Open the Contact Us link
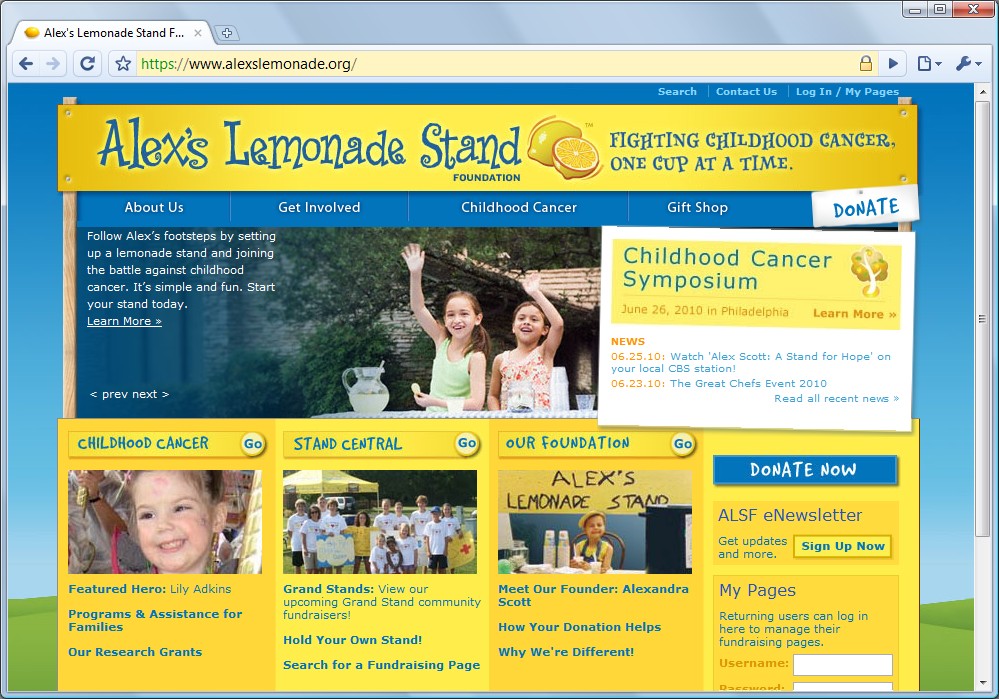 [746, 92]
